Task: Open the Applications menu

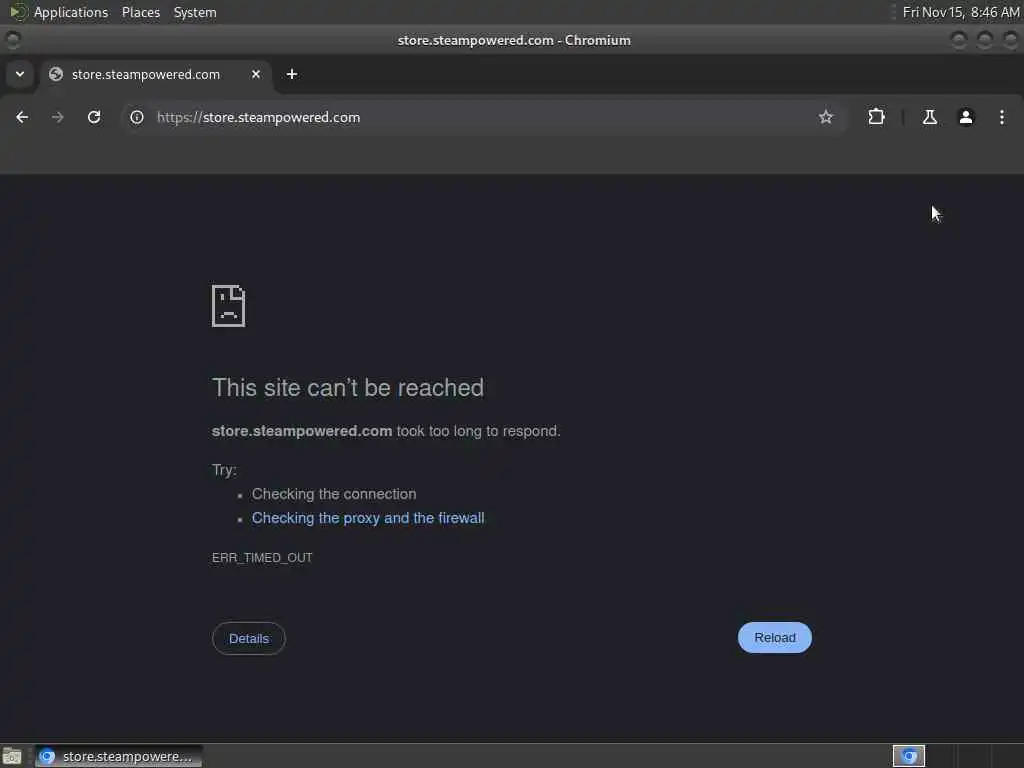Action: 71,12
